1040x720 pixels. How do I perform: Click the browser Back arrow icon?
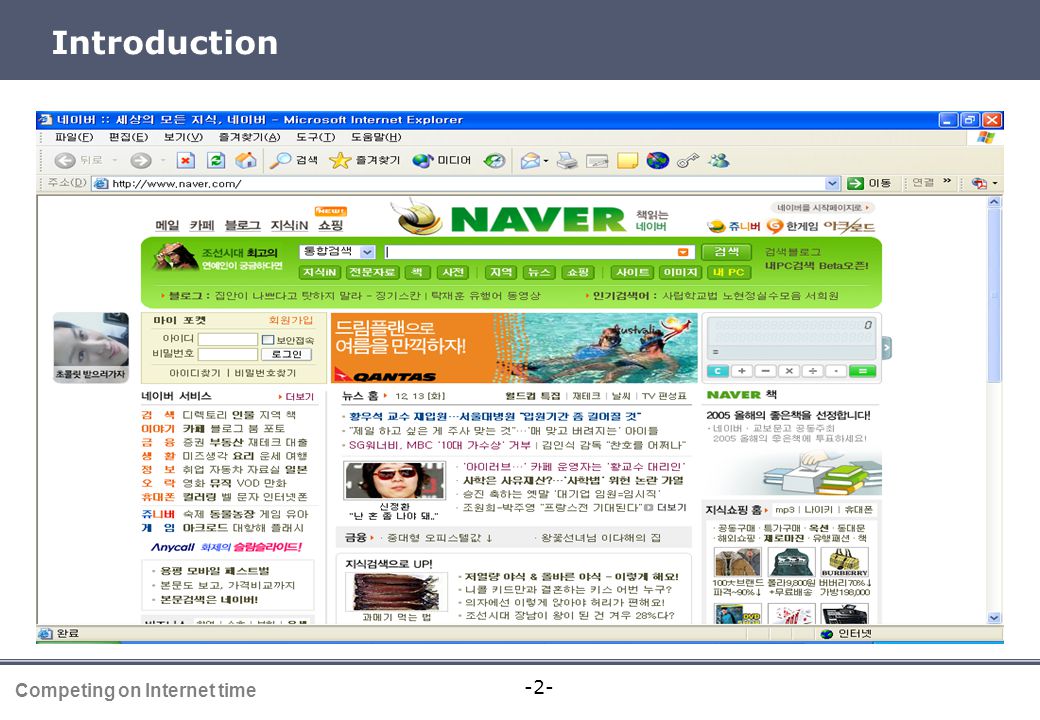pos(64,160)
